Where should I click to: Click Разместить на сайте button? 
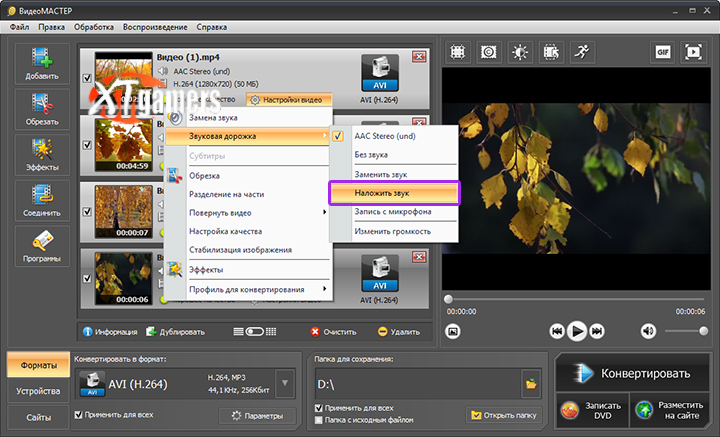(670, 410)
